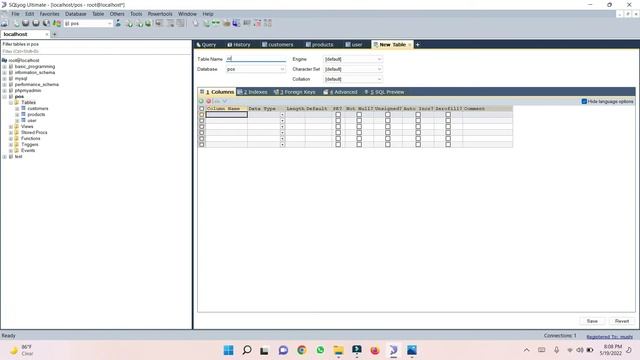Toggle the select-all checkbox in the grid header
The width and height of the screenshot is (640, 360).
(202, 109)
